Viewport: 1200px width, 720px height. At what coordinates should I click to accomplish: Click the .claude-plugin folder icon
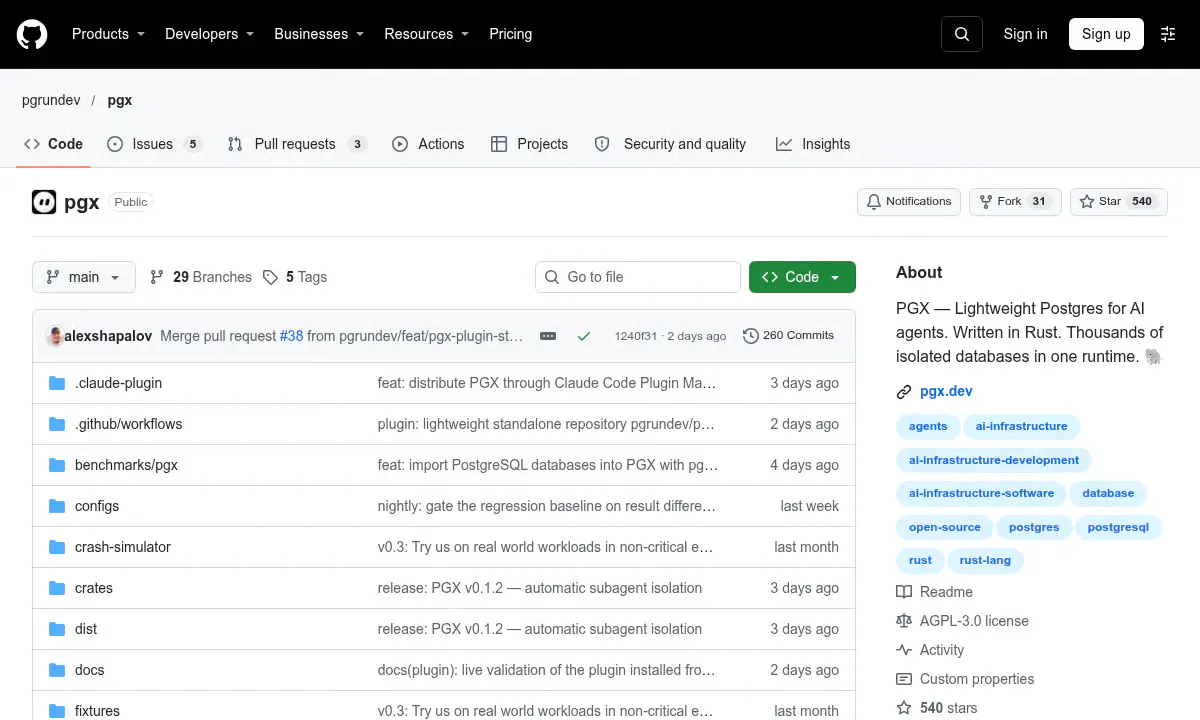(57, 383)
